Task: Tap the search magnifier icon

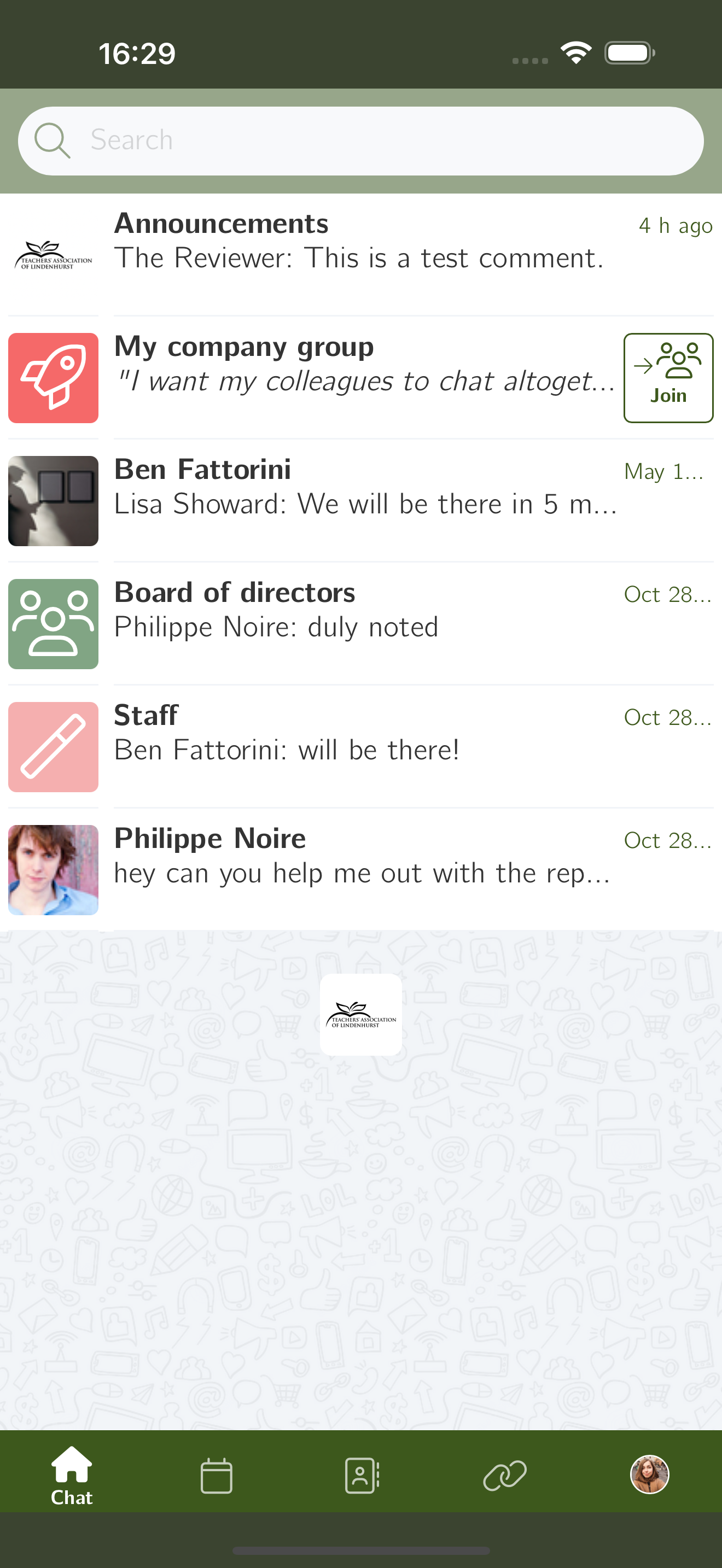Action: point(52,141)
